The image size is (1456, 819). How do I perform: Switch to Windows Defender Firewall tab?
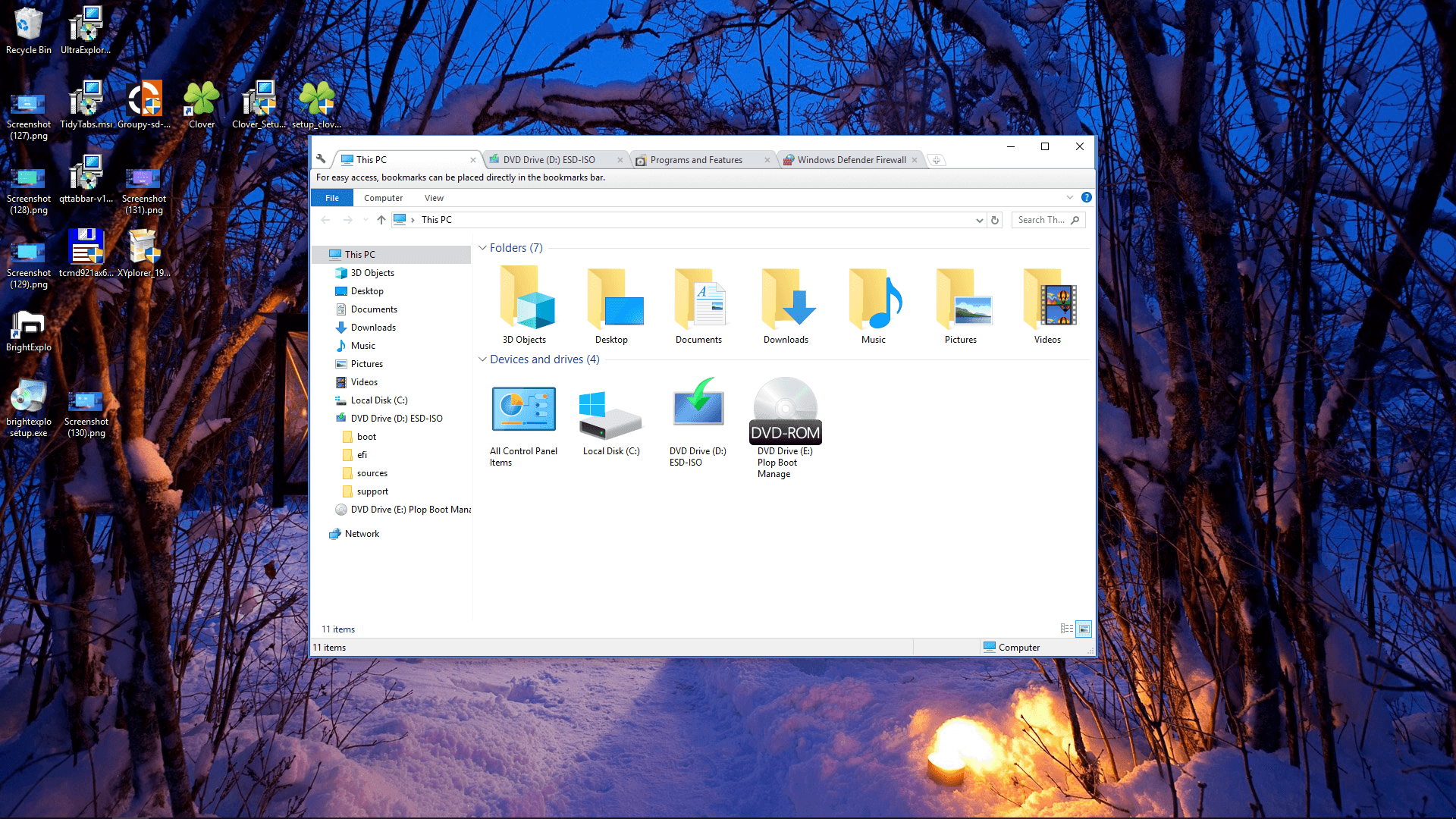pyautogui.click(x=852, y=160)
